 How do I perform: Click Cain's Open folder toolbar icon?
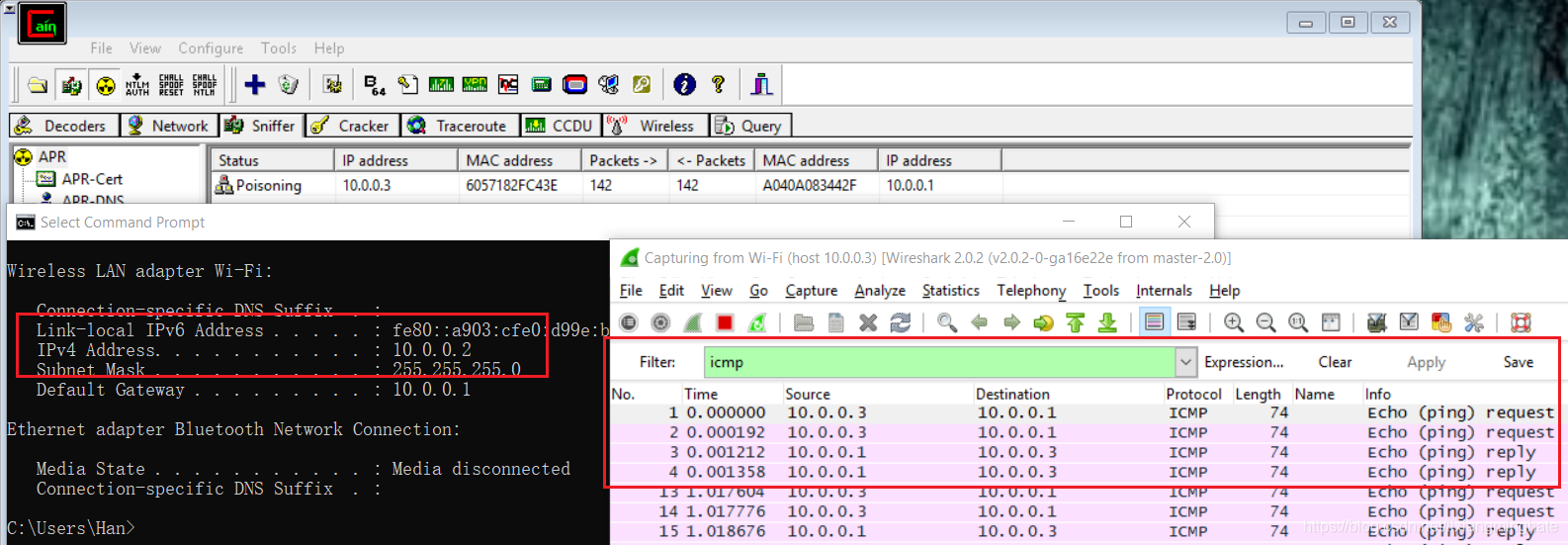(38, 85)
